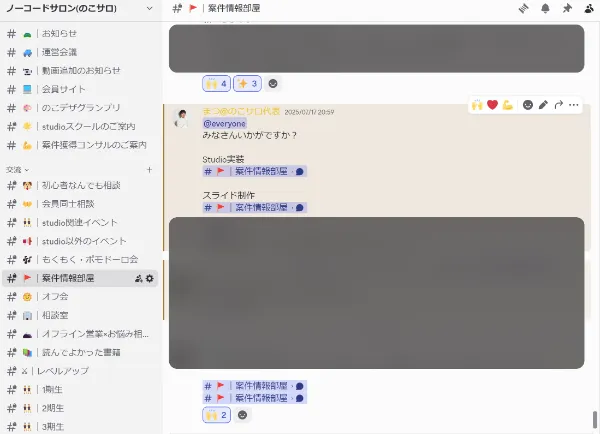
Task: Open the message author's avatar
Action: pyautogui.click(x=182, y=118)
